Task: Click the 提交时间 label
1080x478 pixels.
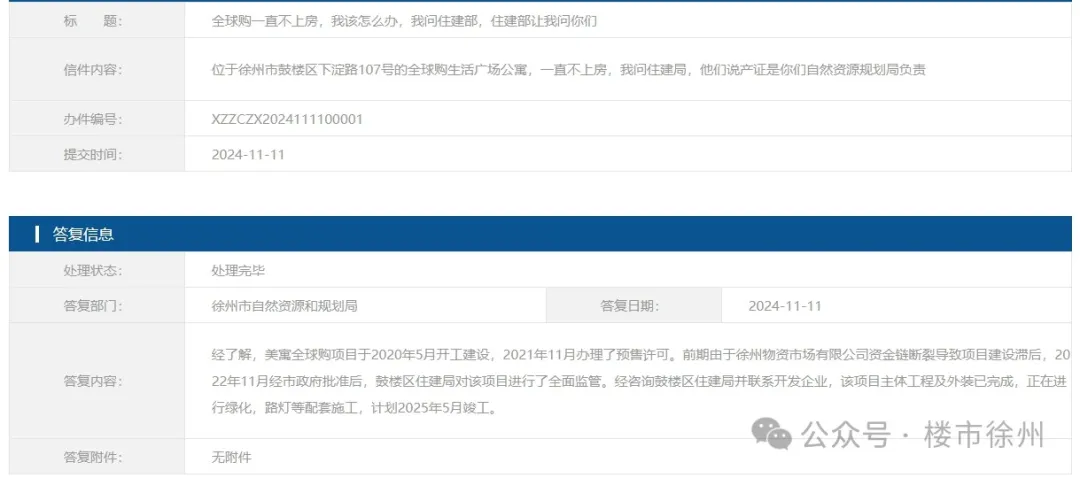Action: pyautogui.click(x=92, y=154)
